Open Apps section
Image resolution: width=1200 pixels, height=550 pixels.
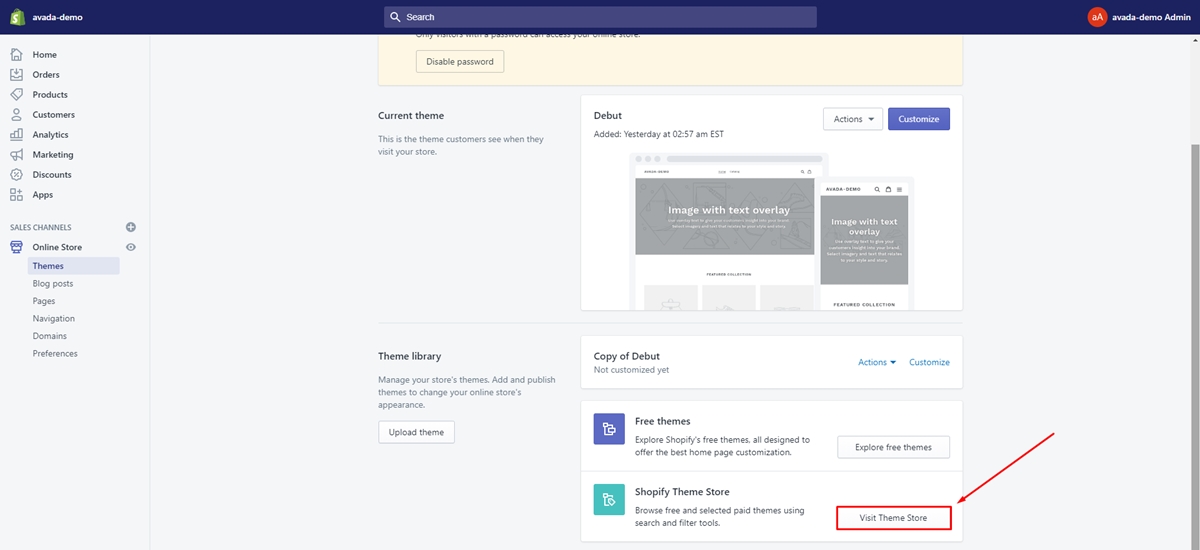[x=43, y=194]
